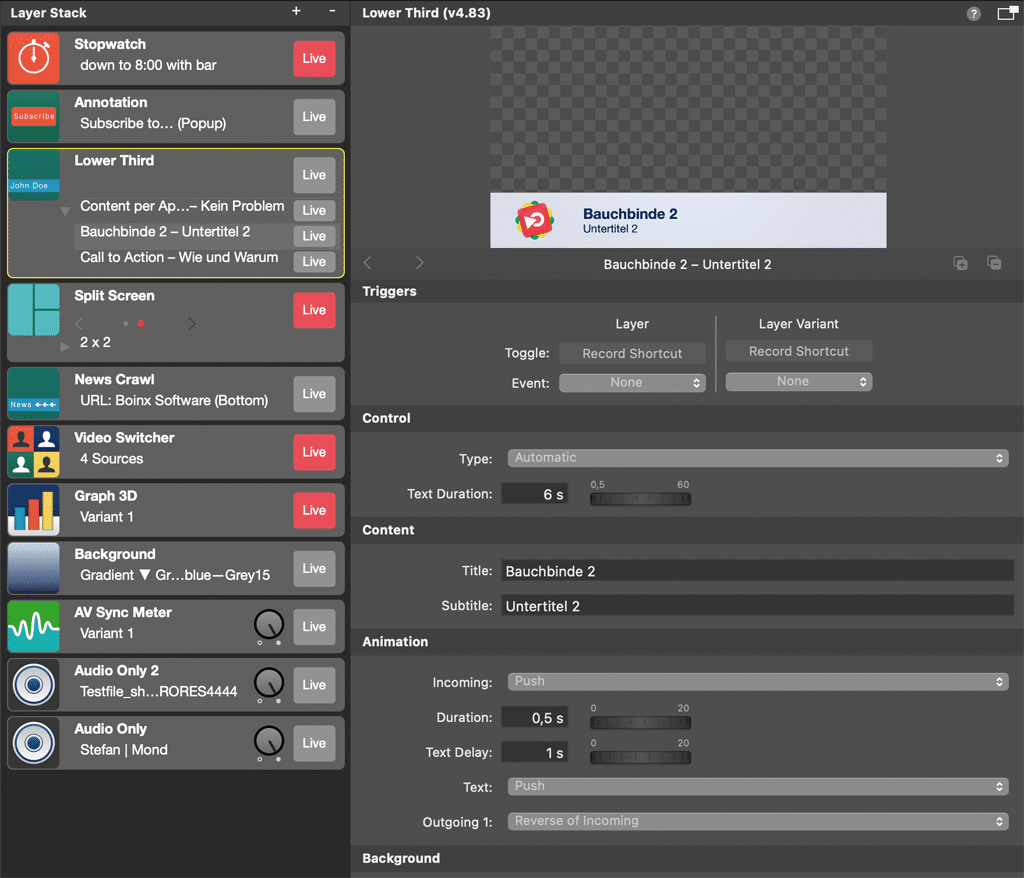Expand the Split Screen variants triangle
The height and width of the screenshot is (878, 1024).
coord(66,345)
